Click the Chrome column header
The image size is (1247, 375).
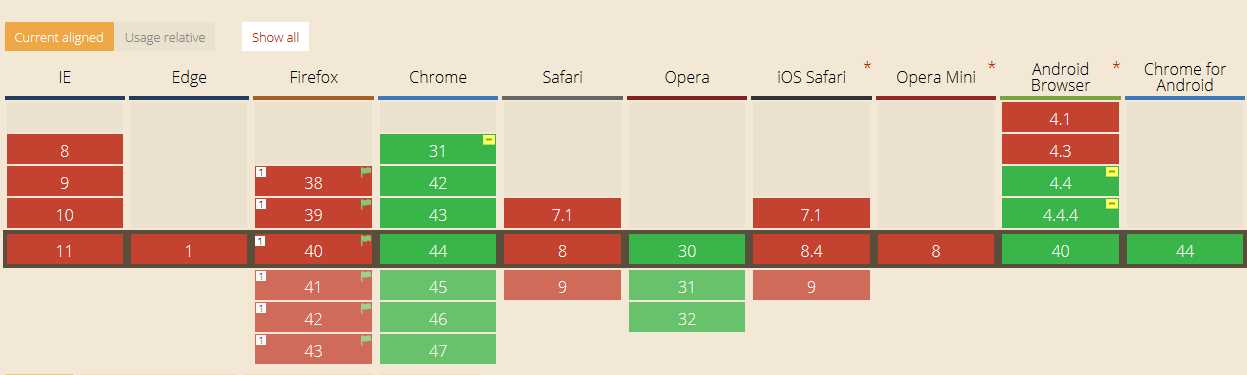[x=438, y=78]
